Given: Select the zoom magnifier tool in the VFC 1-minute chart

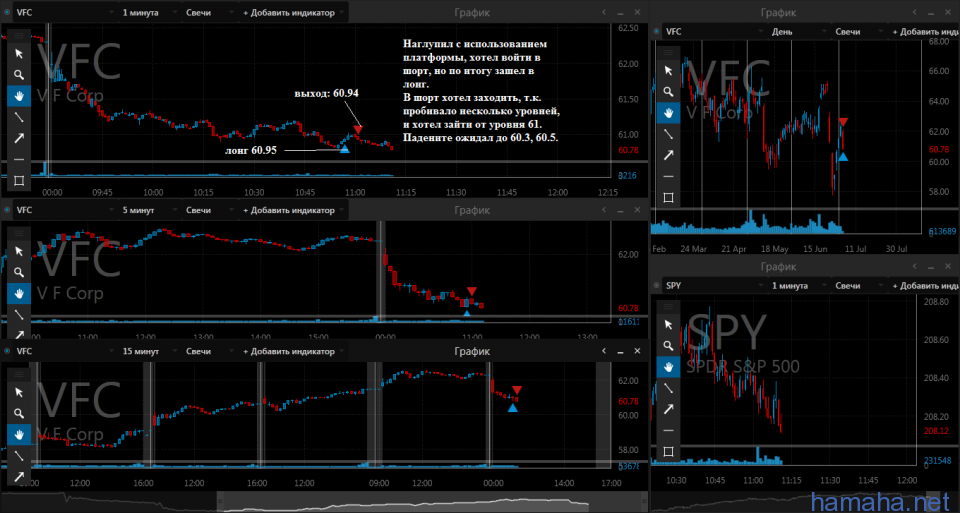Looking at the screenshot, I should pos(19,75).
